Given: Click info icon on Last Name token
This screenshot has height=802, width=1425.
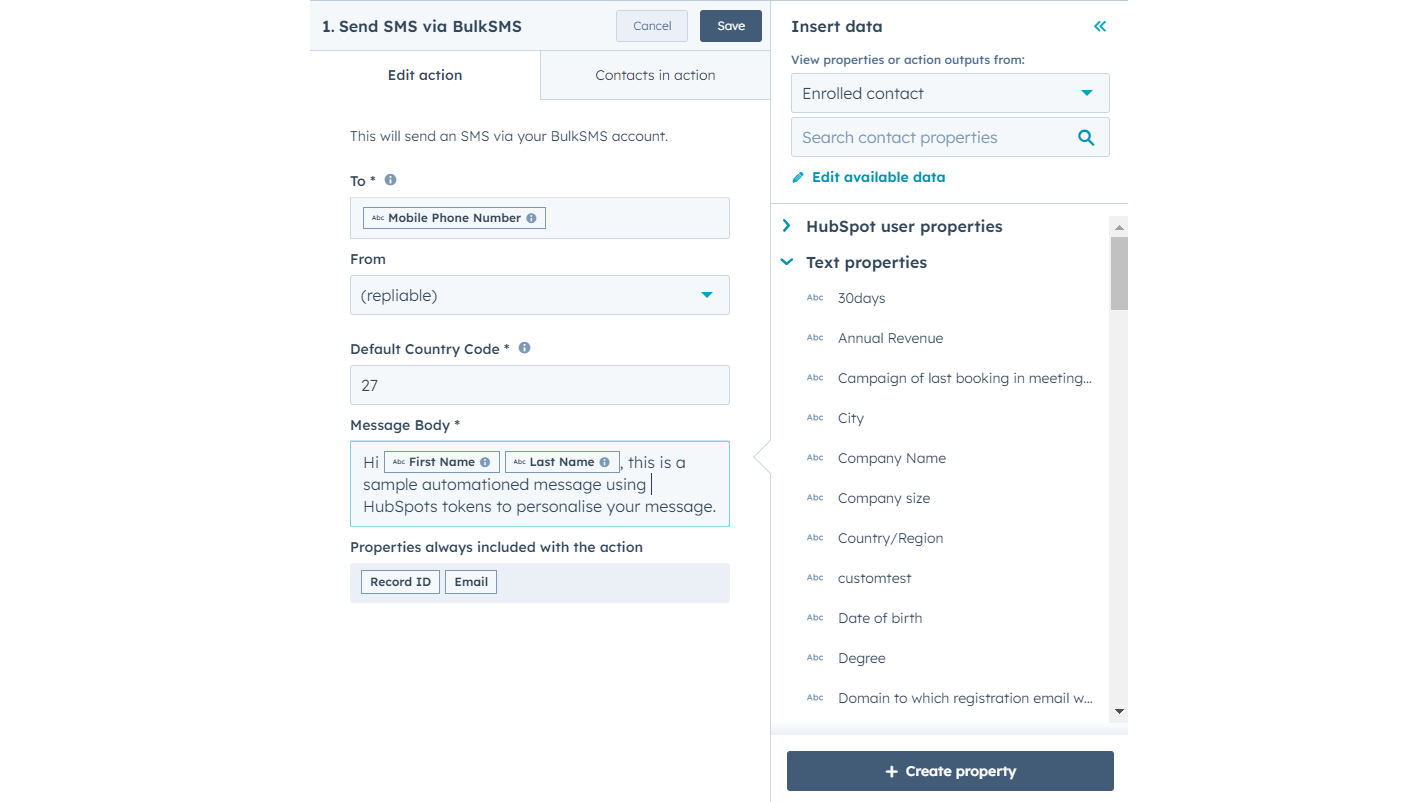Looking at the screenshot, I should tap(604, 462).
